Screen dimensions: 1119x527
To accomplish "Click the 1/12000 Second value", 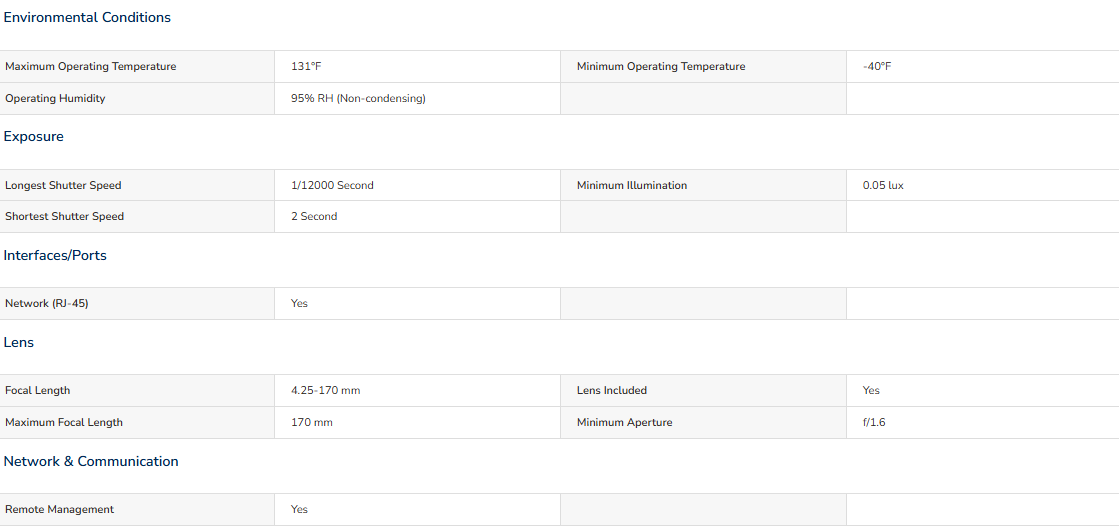I will pyautogui.click(x=333, y=186).
